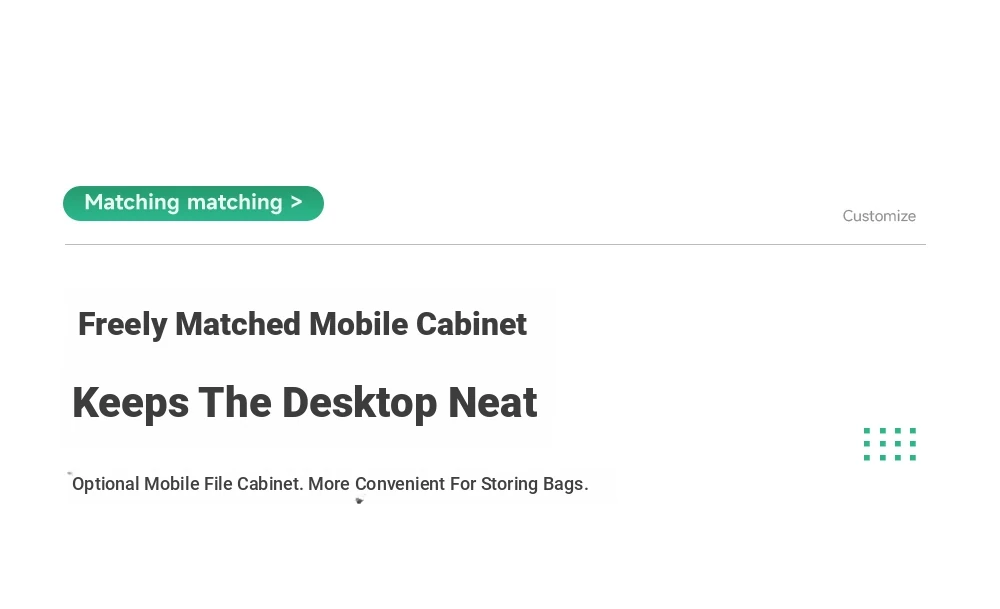Select the "Freely Matched Mobile Cabinet" heading
1000x609 pixels.
[x=302, y=325]
